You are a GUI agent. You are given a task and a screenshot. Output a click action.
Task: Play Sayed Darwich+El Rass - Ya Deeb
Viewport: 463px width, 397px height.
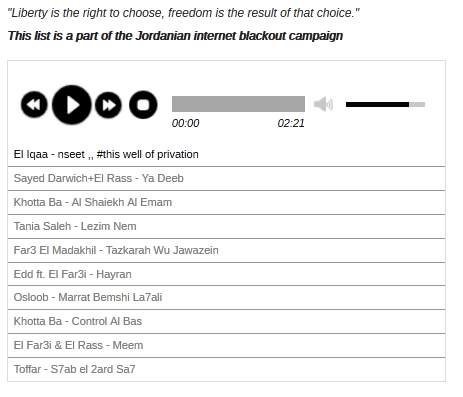(x=226, y=178)
